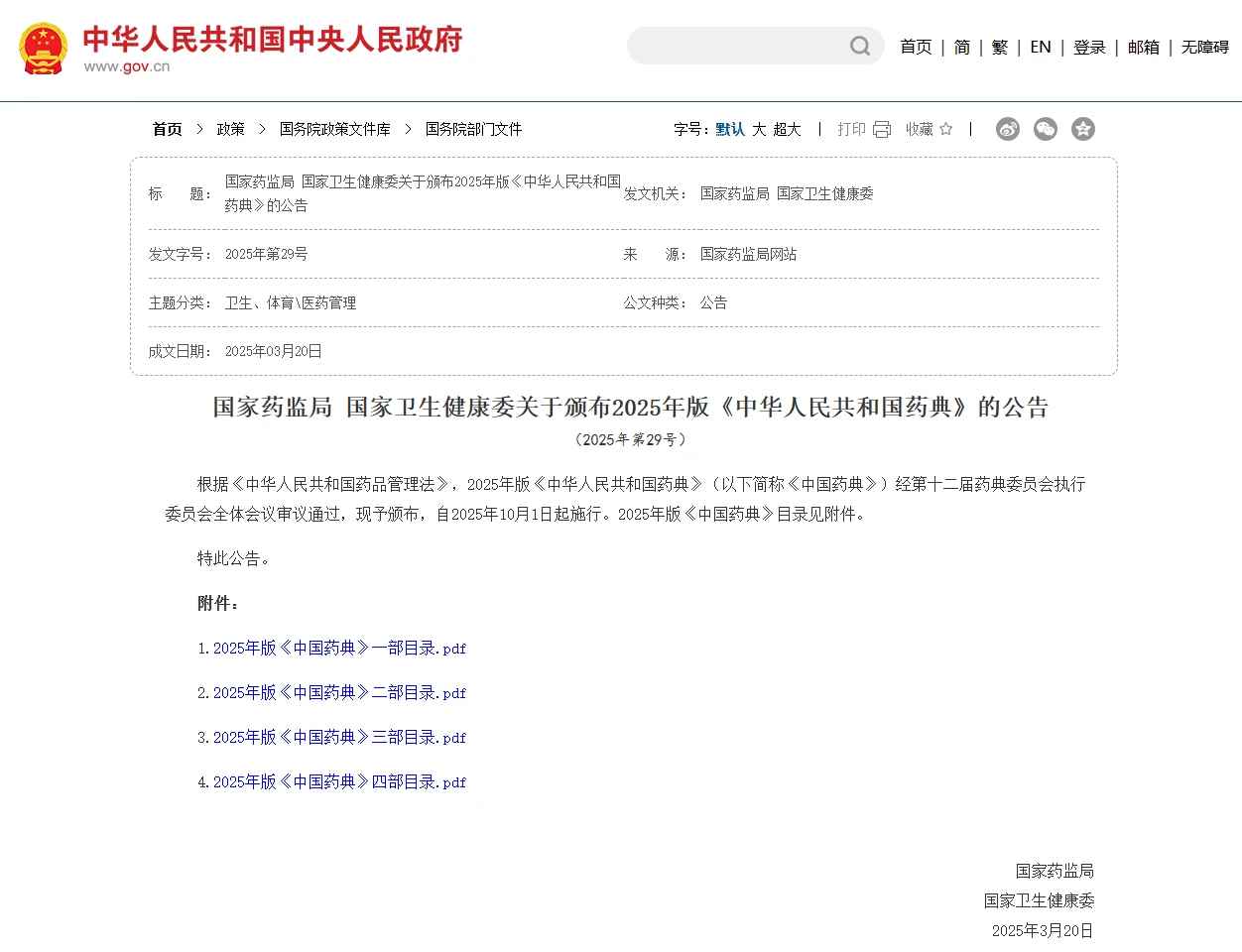Open 国务院政策文件库 breadcrumb link
The image size is (1242, 952).
(335, 129)
